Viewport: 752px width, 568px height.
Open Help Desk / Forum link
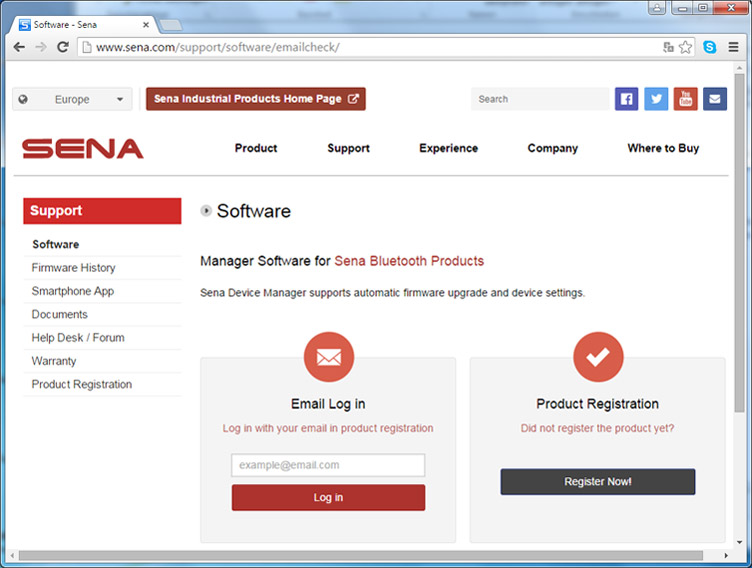pos(78,338)
